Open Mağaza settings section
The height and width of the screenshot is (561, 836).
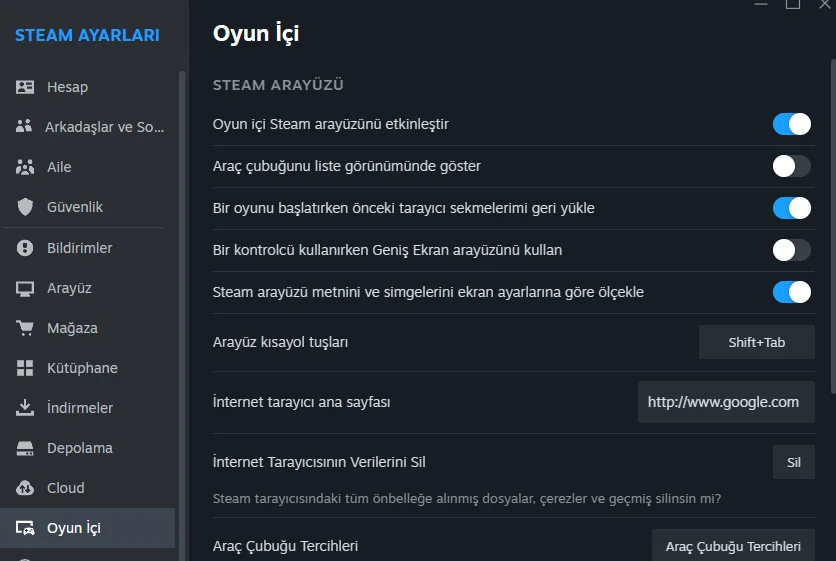tap(87, 328)
